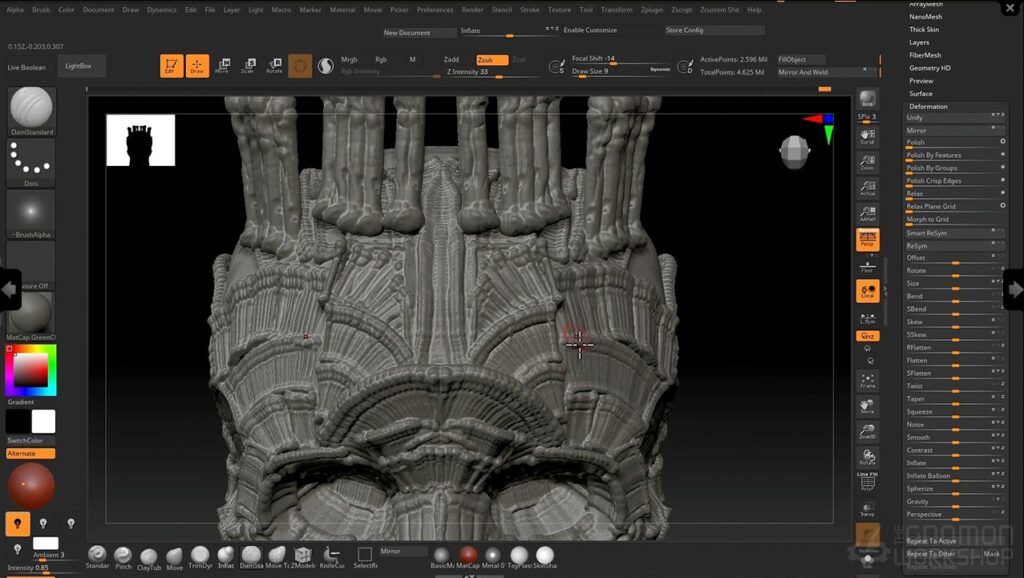This screenshot has width=1024, height=578.
Task: Choose the Inflat brush
Action: pyautogui.click(x=225, y=556)
